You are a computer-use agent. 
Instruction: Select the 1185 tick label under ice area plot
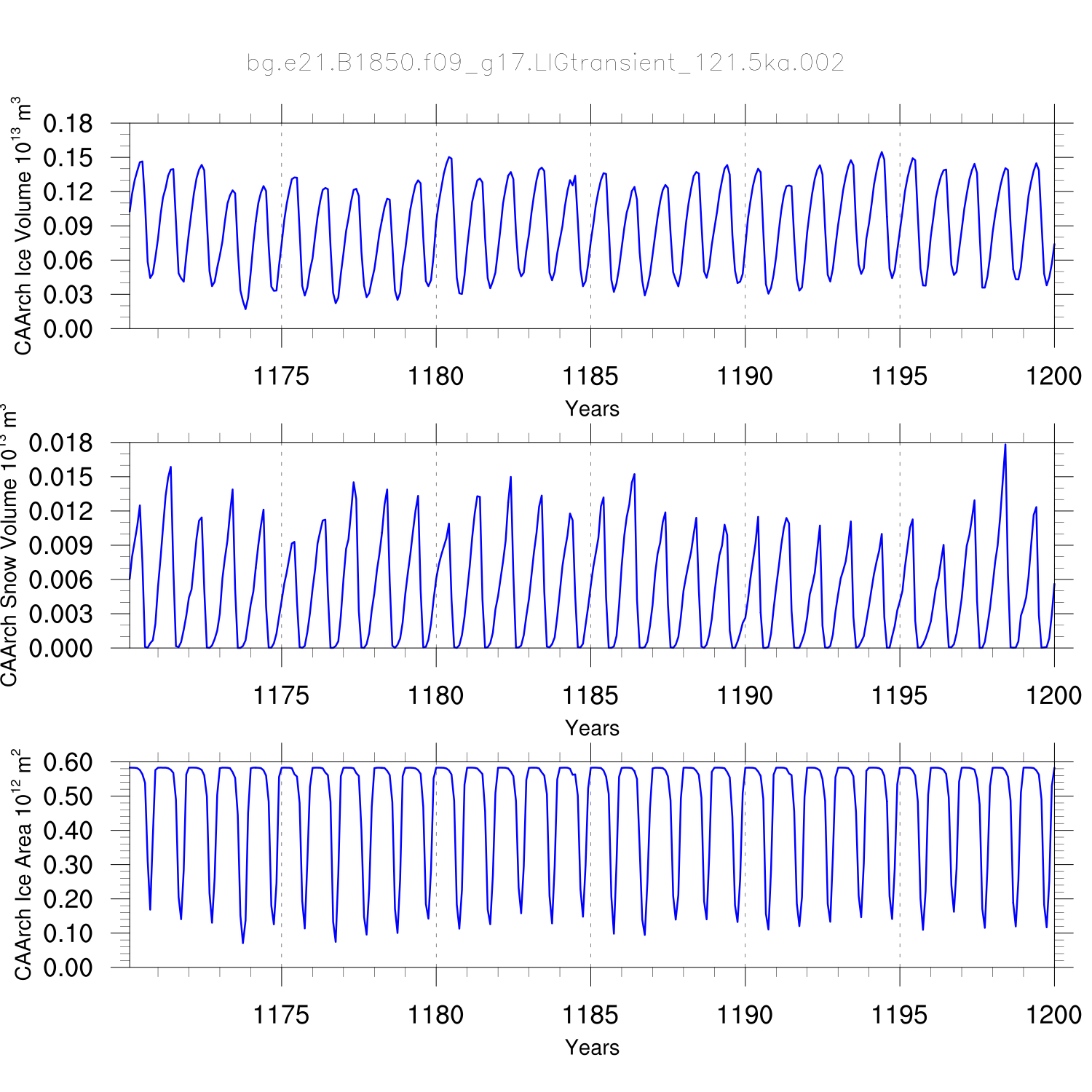(x=590, y=1015)
